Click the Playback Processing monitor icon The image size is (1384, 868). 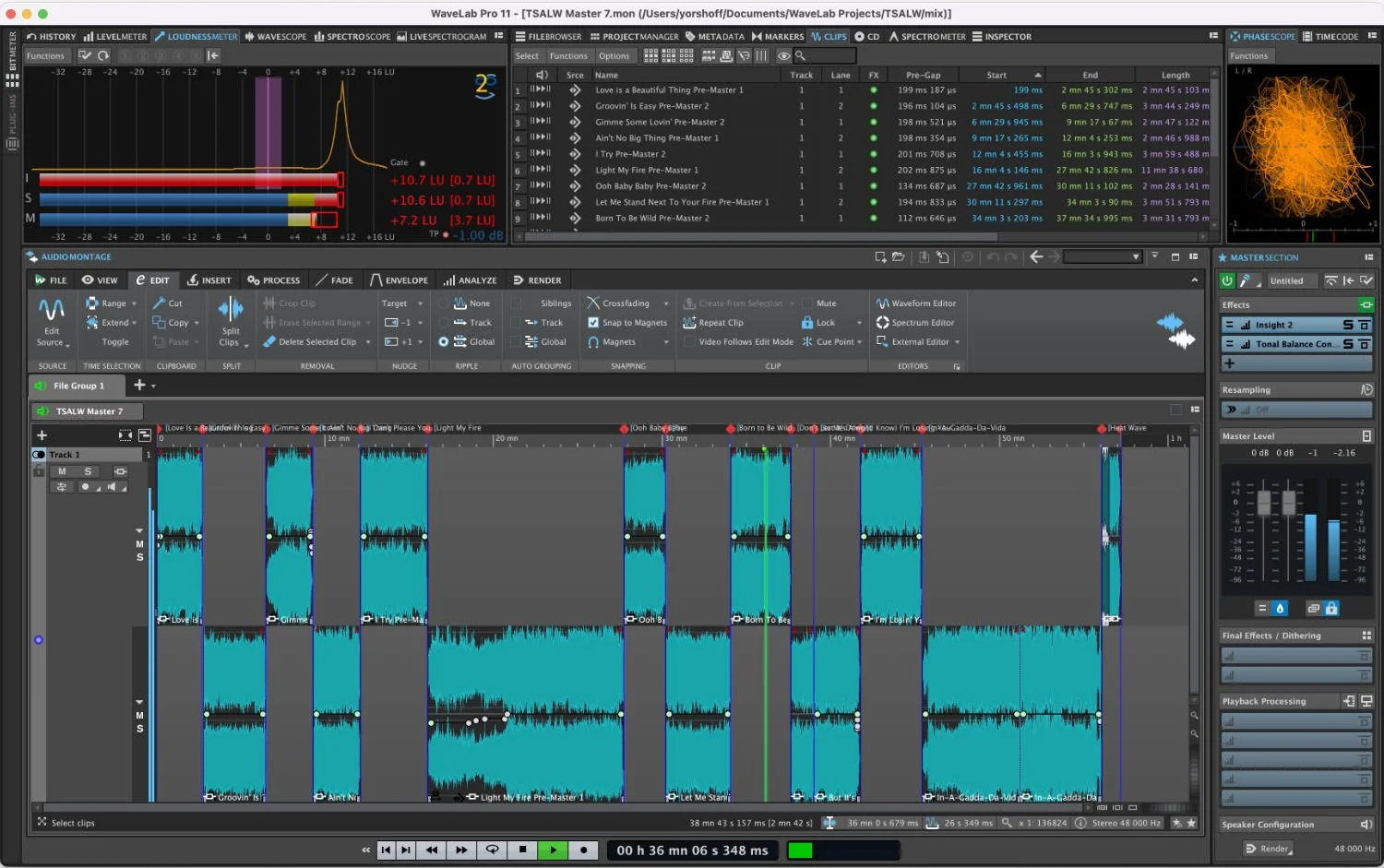pyautogui.click(x=1366, y=701)
